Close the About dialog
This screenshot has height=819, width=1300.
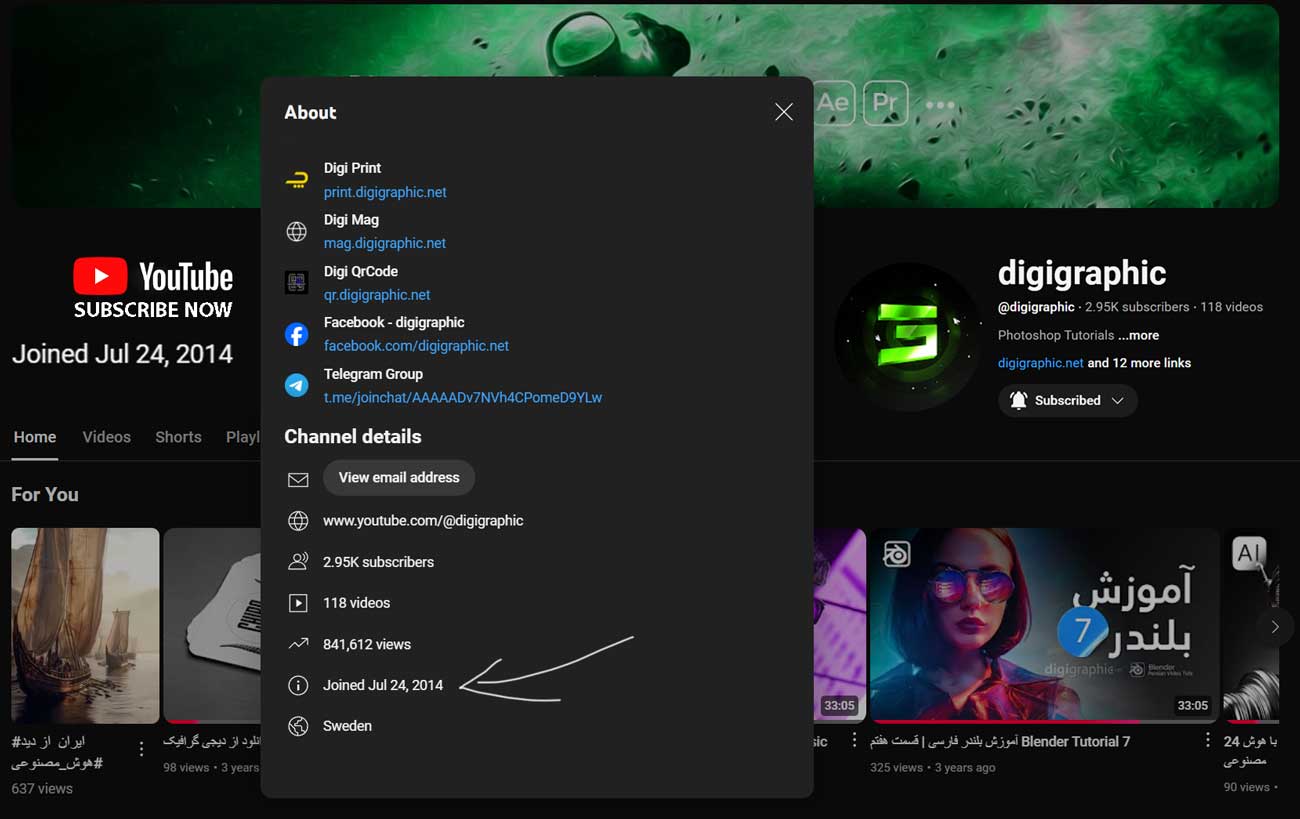tap(784, 112)
